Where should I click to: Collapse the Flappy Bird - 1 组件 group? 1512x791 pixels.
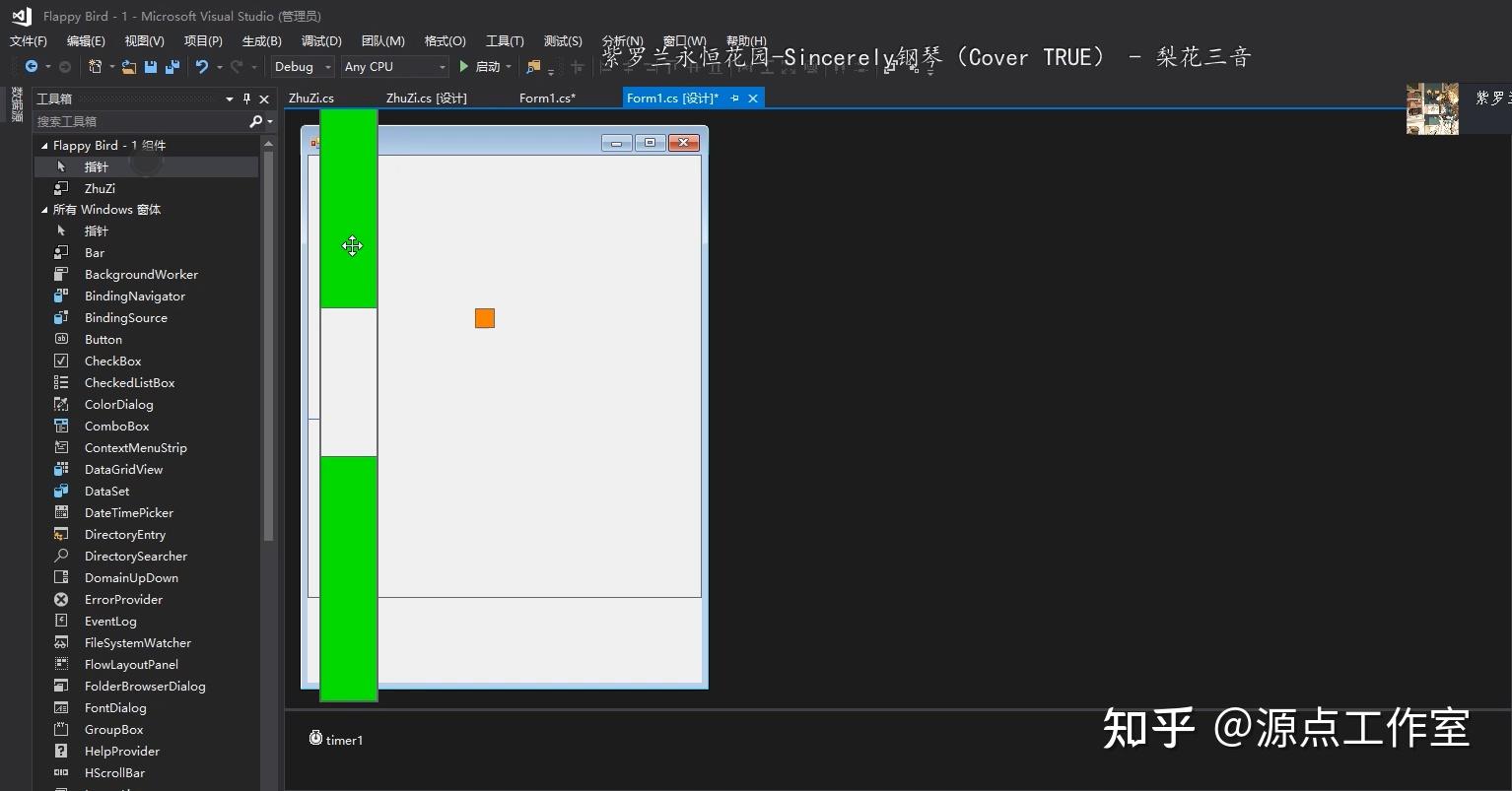(x=42, y=145)
